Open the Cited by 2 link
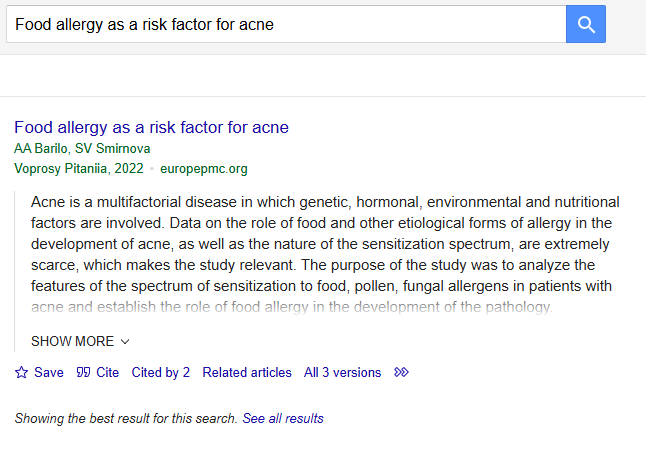Viewport: 646px width, 469px height. pos(161,373)
